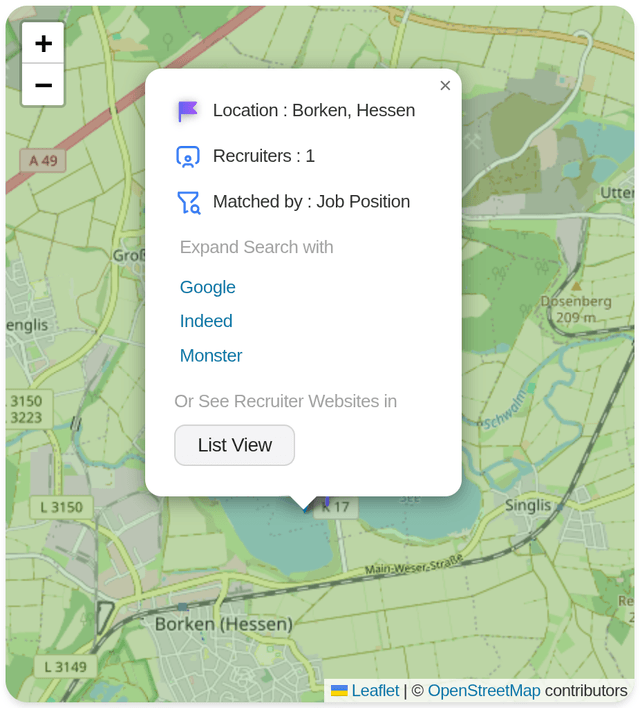Image resolution: width=640 pixels, height=708 pixels.
Task: Open the Monster search link
Action: [211, 355]
